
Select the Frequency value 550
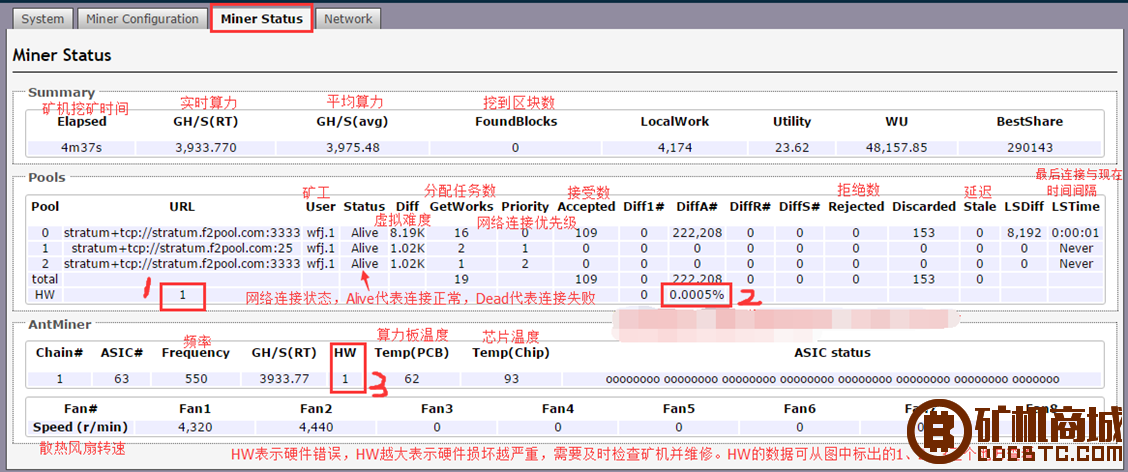[195, 378]
